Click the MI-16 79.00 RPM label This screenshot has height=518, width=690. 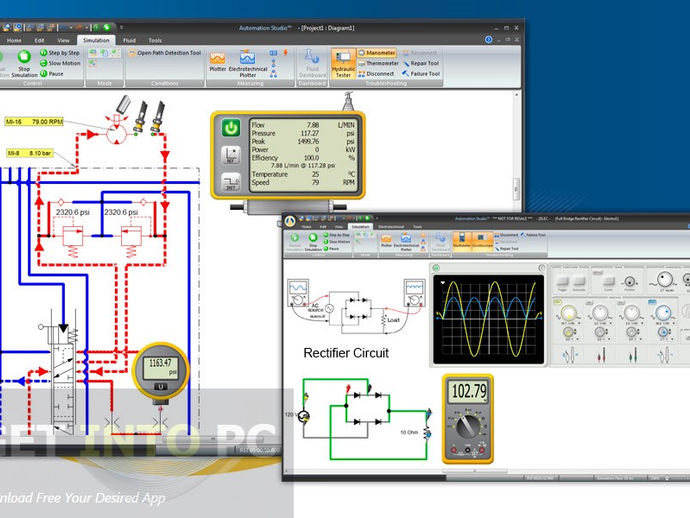(x=34, y=121)
